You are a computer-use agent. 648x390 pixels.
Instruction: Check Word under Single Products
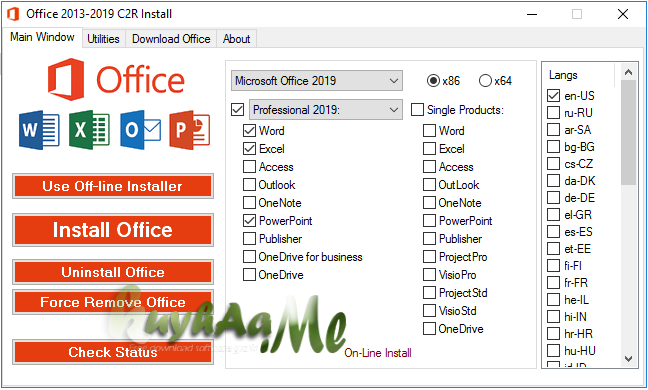(429, 131)
